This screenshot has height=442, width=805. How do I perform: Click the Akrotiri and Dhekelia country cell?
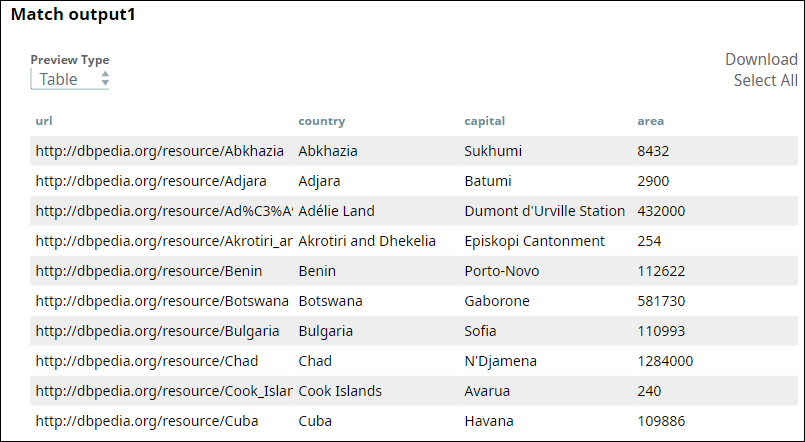[x=367, y=241]
